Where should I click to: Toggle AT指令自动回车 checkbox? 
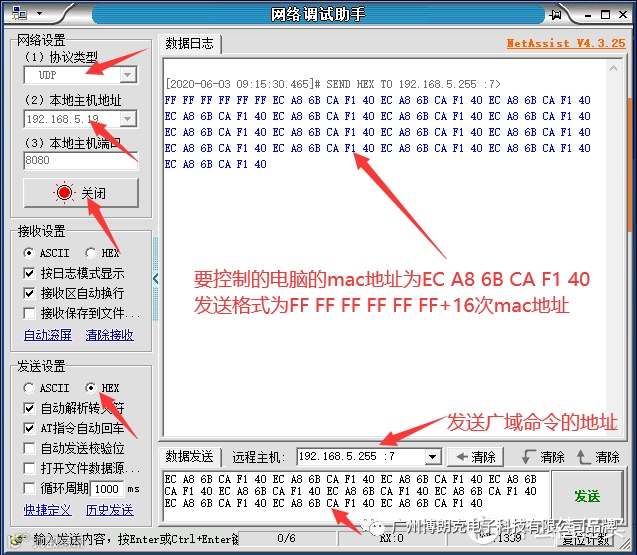(x=29, y=428)
